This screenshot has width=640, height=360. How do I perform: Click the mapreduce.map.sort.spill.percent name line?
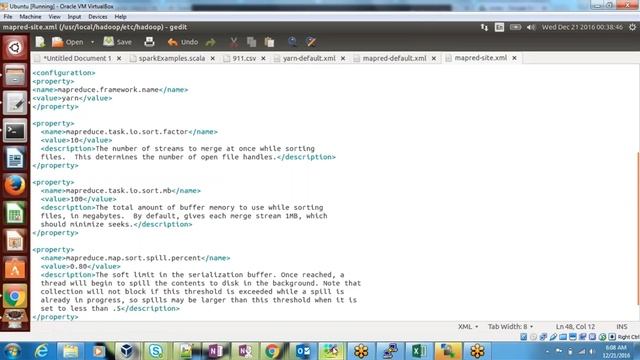pyautogui.click(x=135, y=258)
